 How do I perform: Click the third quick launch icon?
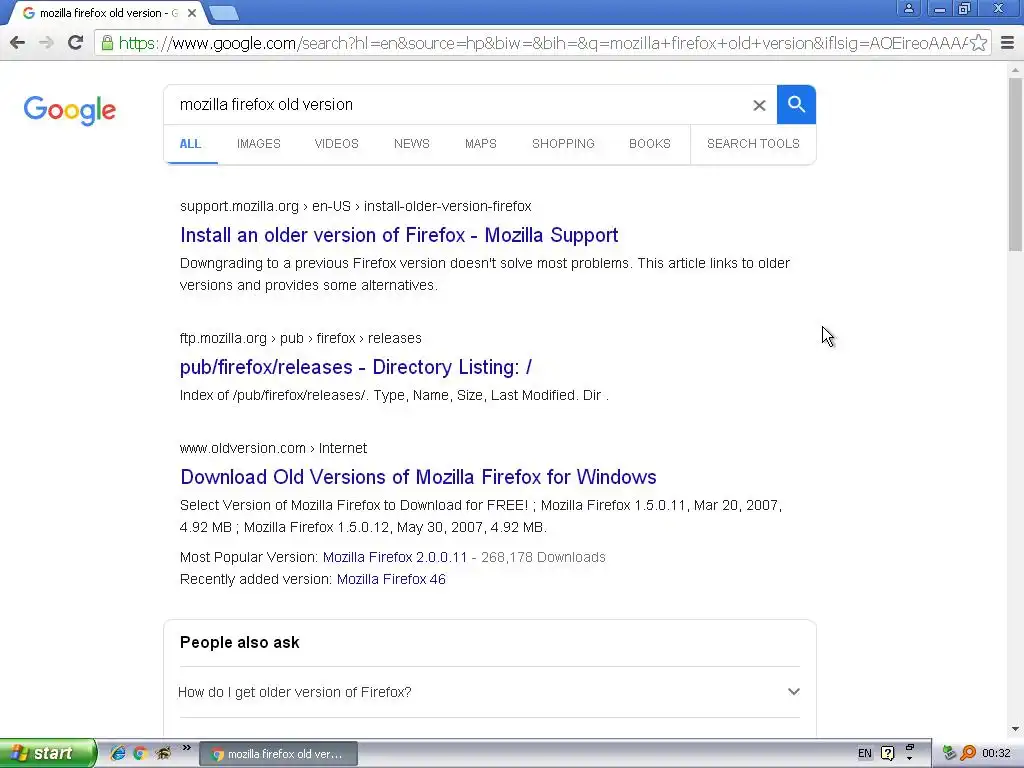point(163,753)
